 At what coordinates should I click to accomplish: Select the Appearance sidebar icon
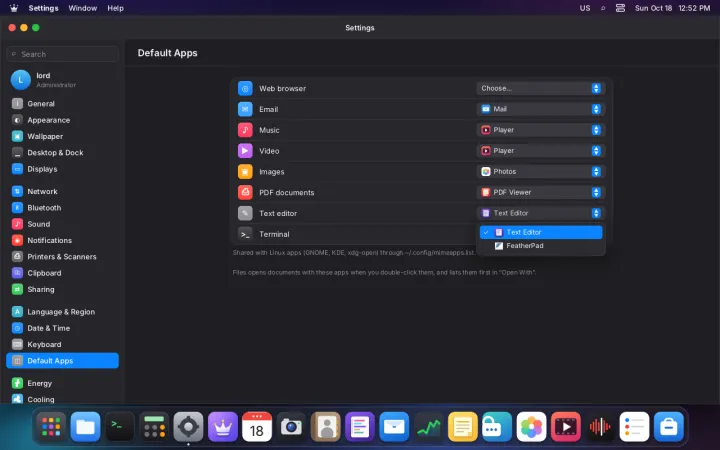tap(17, 120)
